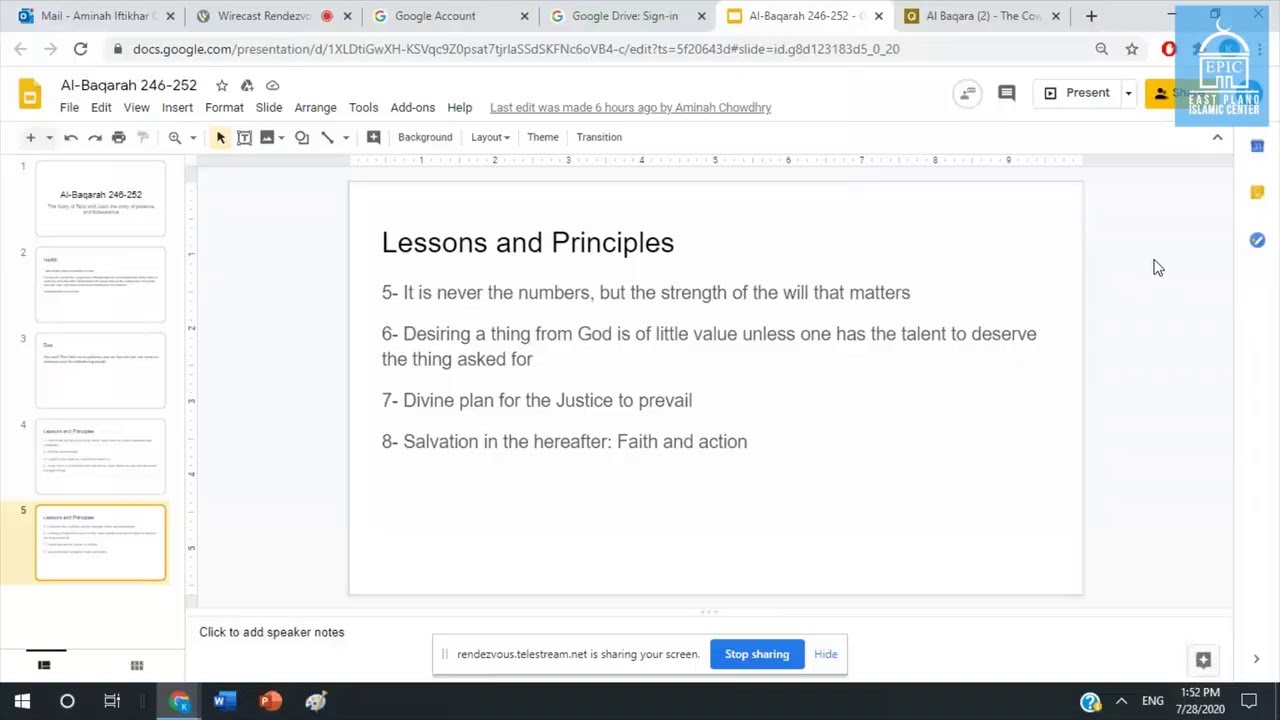Open the Layout dropdown
The height and width of the screenshot is (720, 1280).
click(490, 137)
